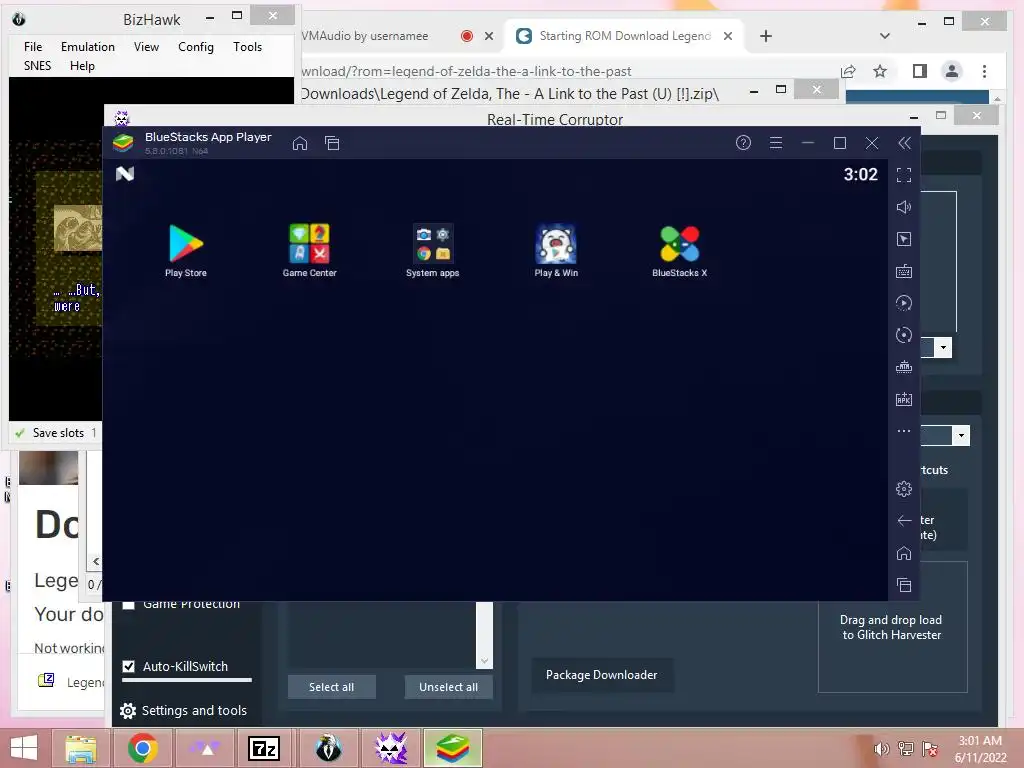
Task: Click the Android back arrow in sidebar
Action: [904, 520]
